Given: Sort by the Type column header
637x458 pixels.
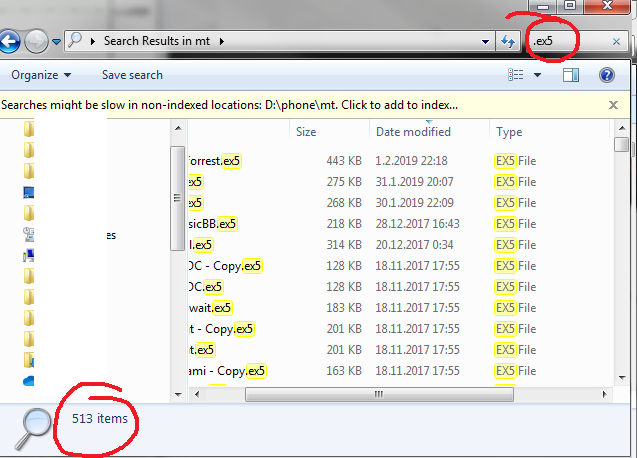Looking at the screenshot, I should point(509,132).
